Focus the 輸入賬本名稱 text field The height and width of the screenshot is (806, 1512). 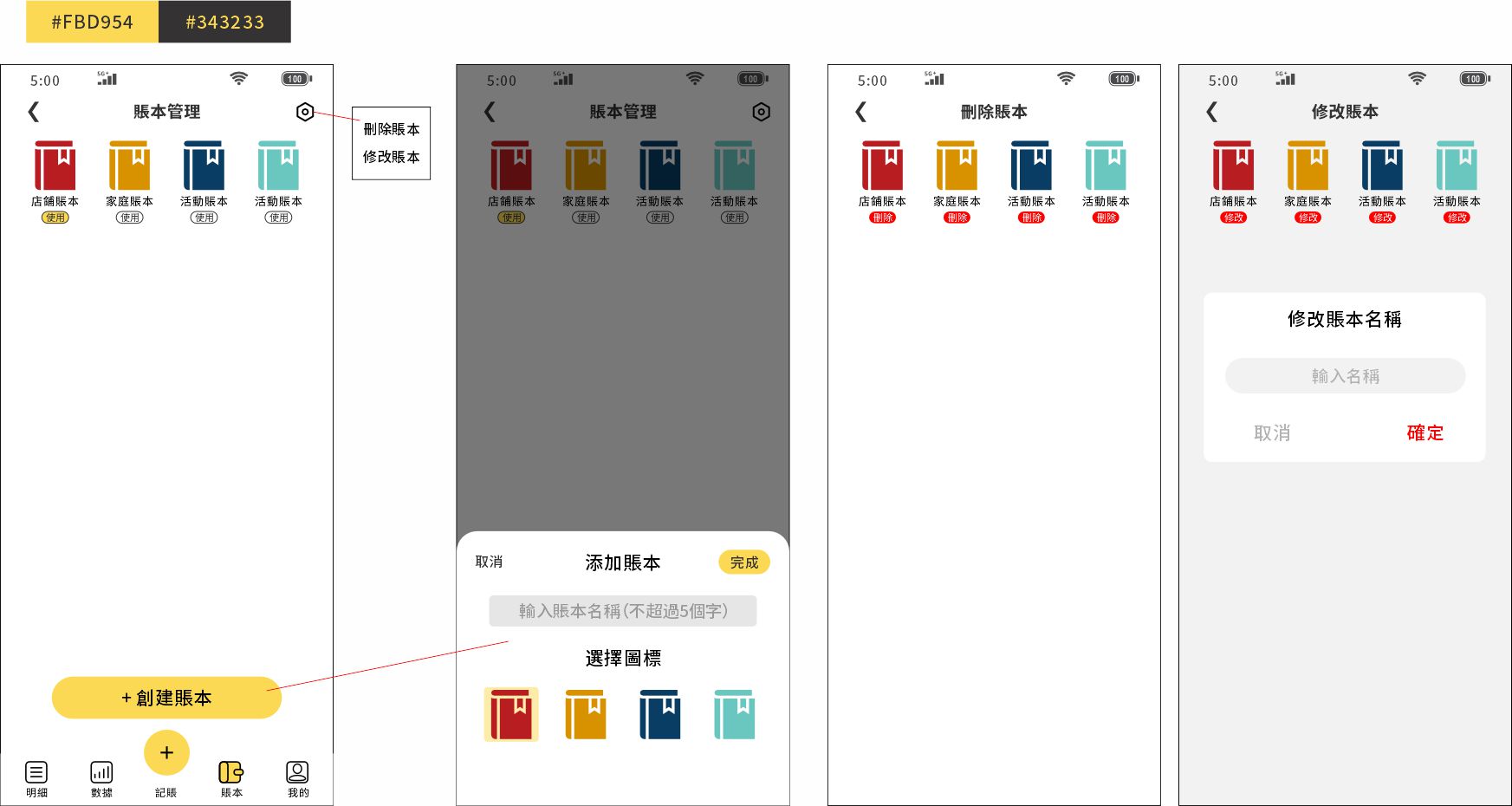point(622,611)
